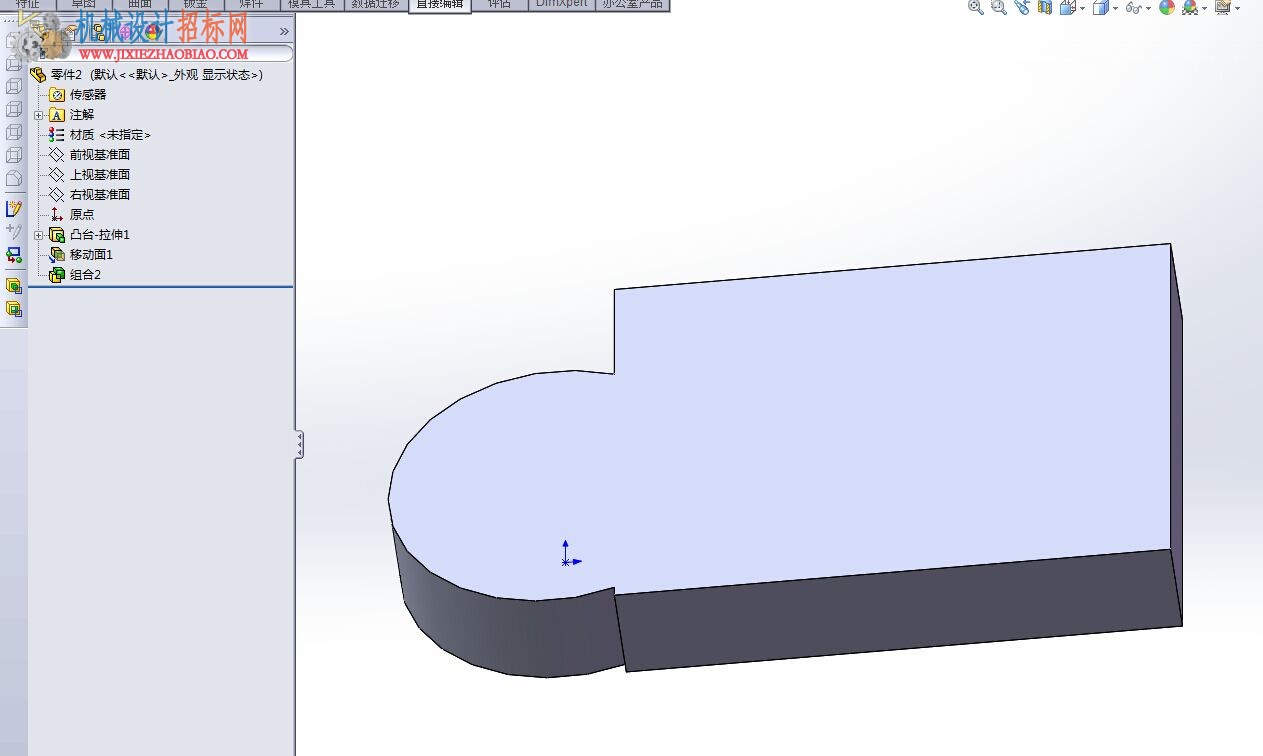Click the Zoom to Fit magnifier icon
The height and width of the screenshot is (756, 1263).
976,7
